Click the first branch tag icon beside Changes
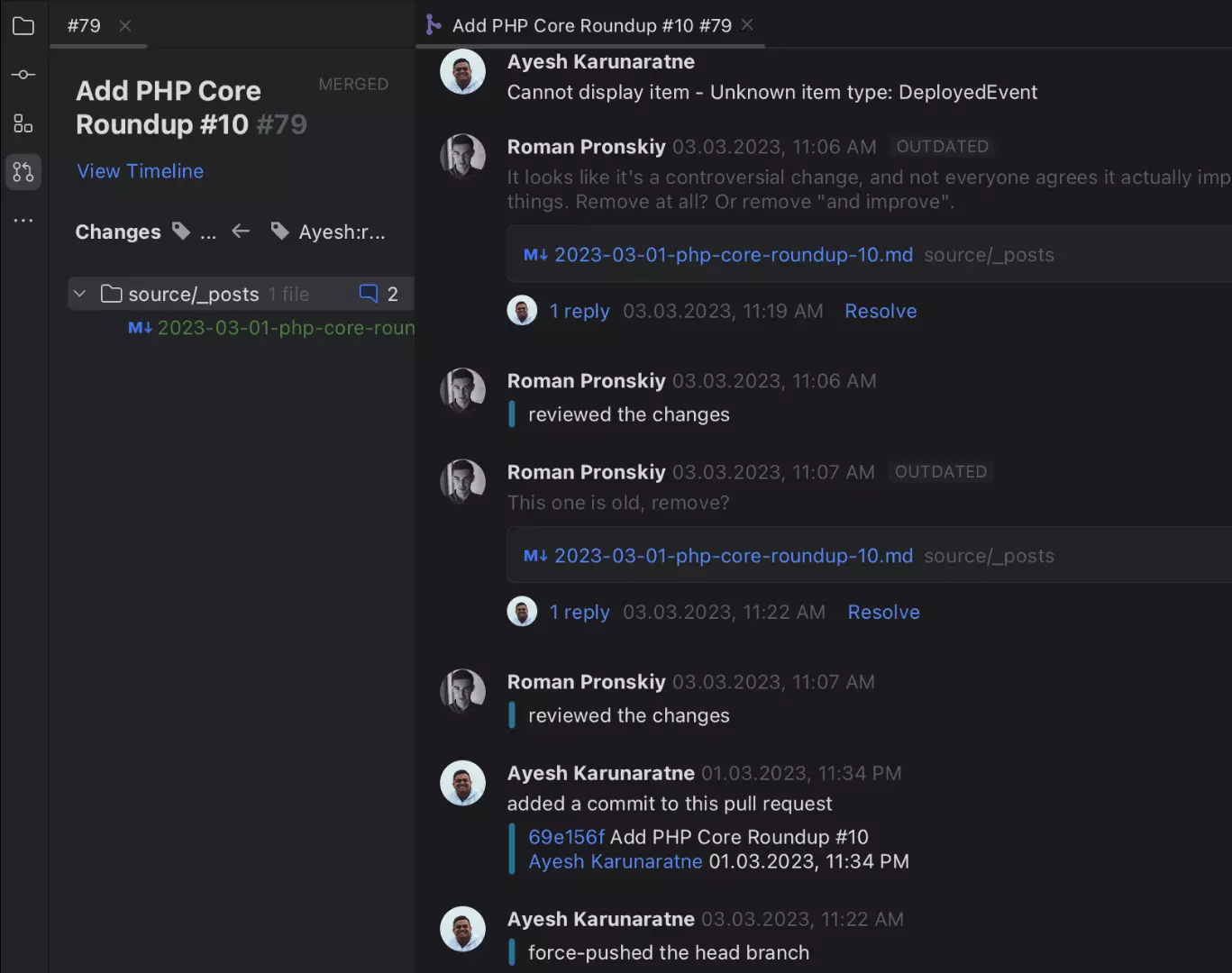The width and height of the screenshot is (1232, 973). (181, 232)
